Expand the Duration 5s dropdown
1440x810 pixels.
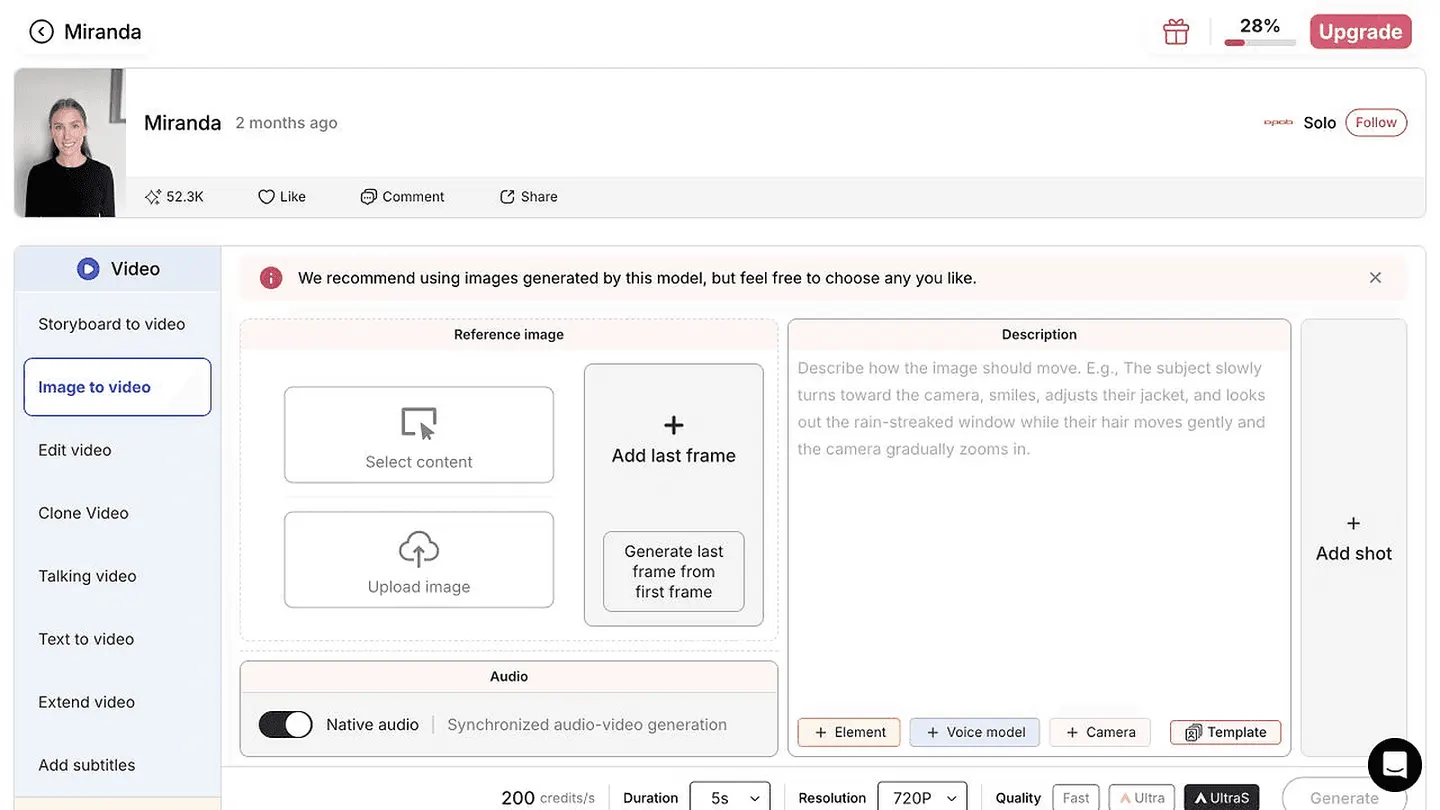[730, 797]
